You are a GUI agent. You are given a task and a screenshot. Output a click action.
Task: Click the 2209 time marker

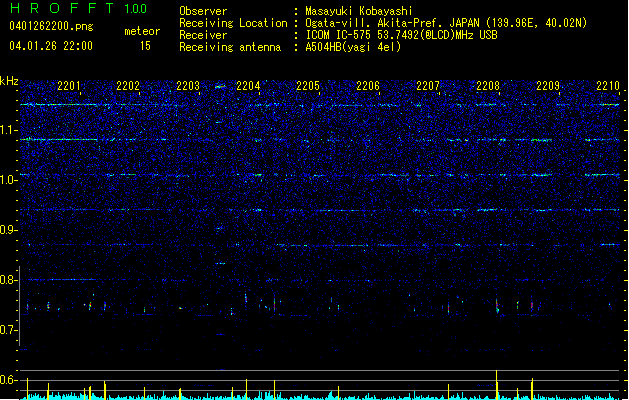click(548, 85)
